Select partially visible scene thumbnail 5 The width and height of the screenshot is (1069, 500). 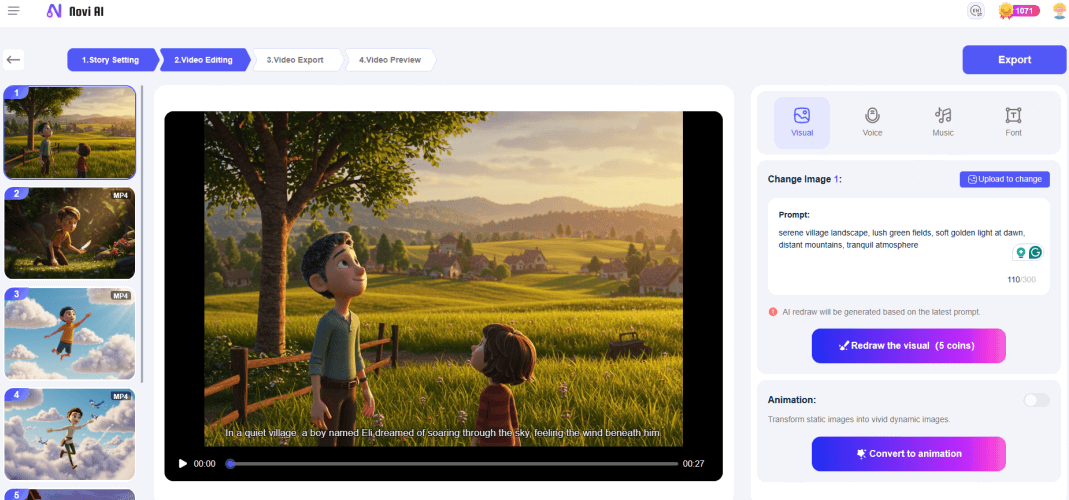coord(70,495)
